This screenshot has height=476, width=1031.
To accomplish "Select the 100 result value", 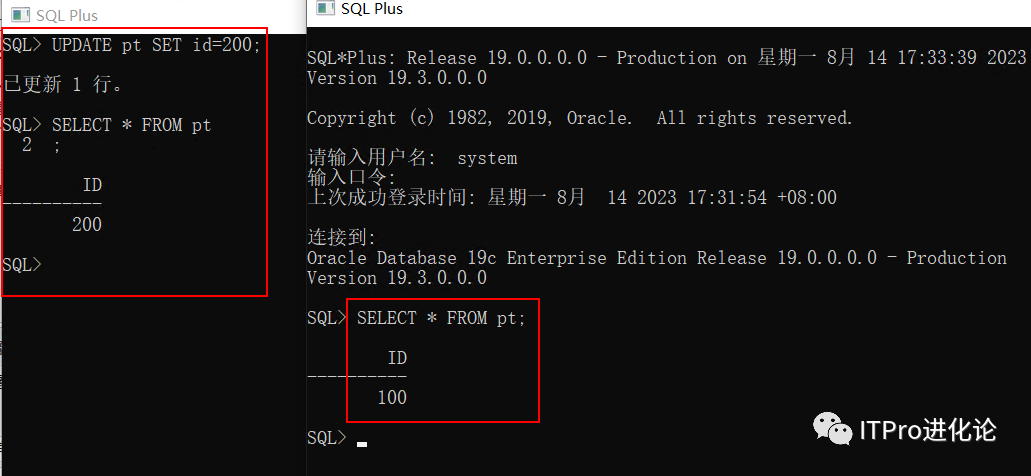I will click(x=392, y=397).
